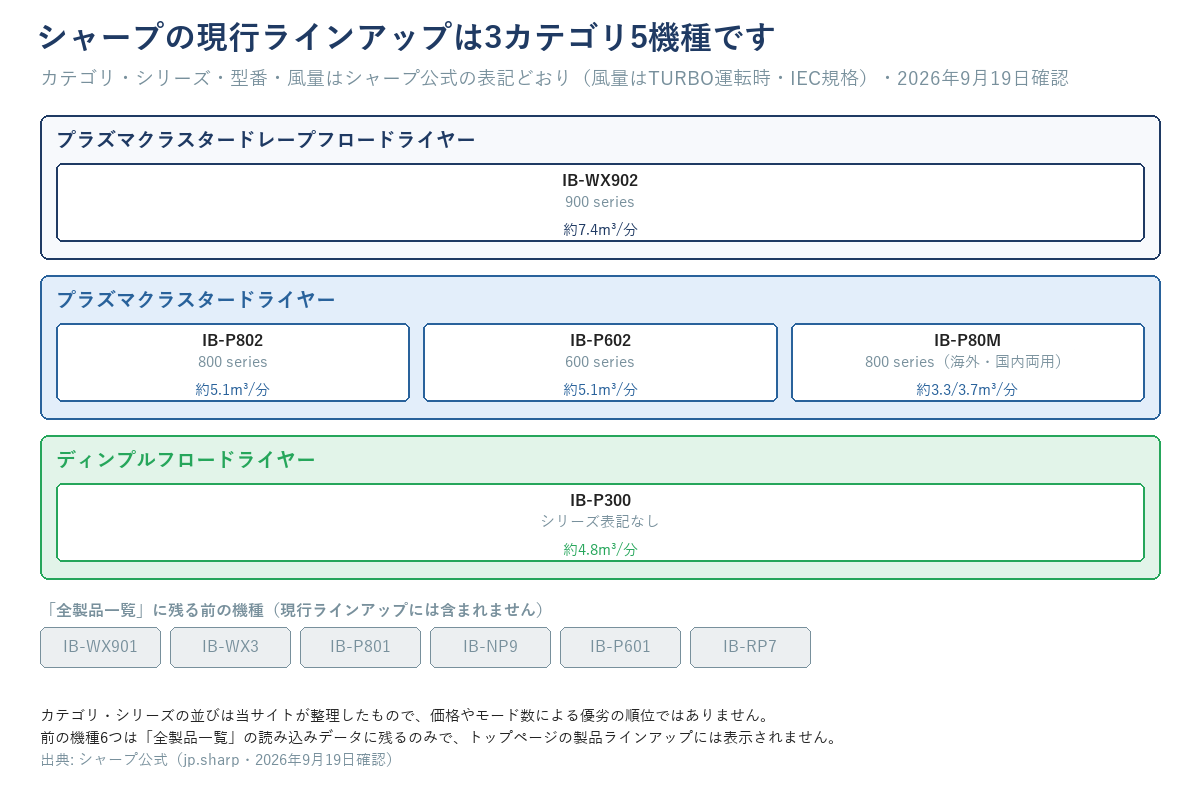Select the IB-WX901 previous model chip
Screen dimensions: 1200x791
[x=100, y=647]
